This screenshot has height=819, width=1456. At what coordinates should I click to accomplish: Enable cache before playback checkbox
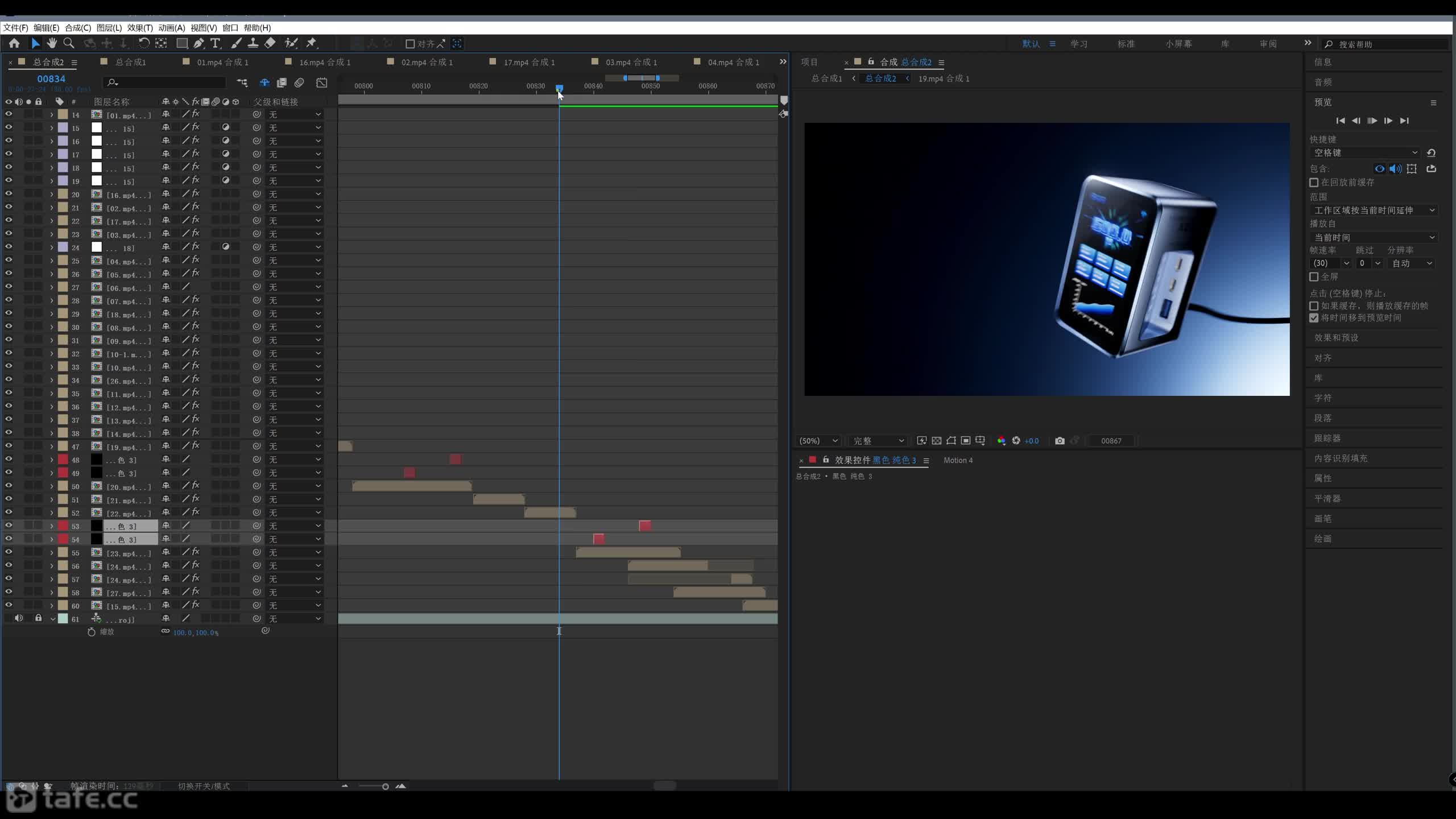point(1314,183)
